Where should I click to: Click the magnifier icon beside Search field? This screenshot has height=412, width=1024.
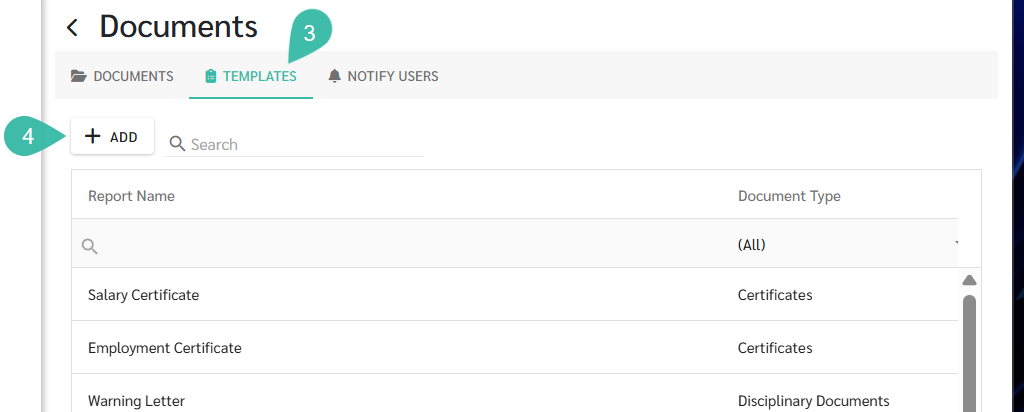point(177,144)
